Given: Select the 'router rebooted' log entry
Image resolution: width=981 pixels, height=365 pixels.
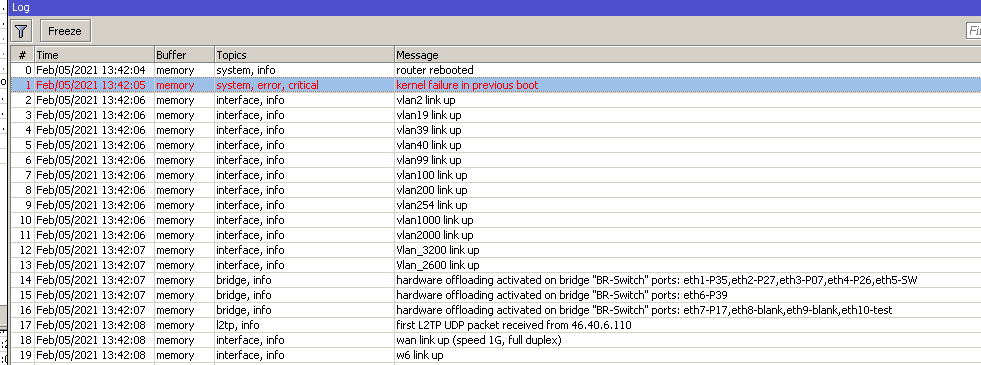Looking at the screenshot, I should click(x=496, y=70).
